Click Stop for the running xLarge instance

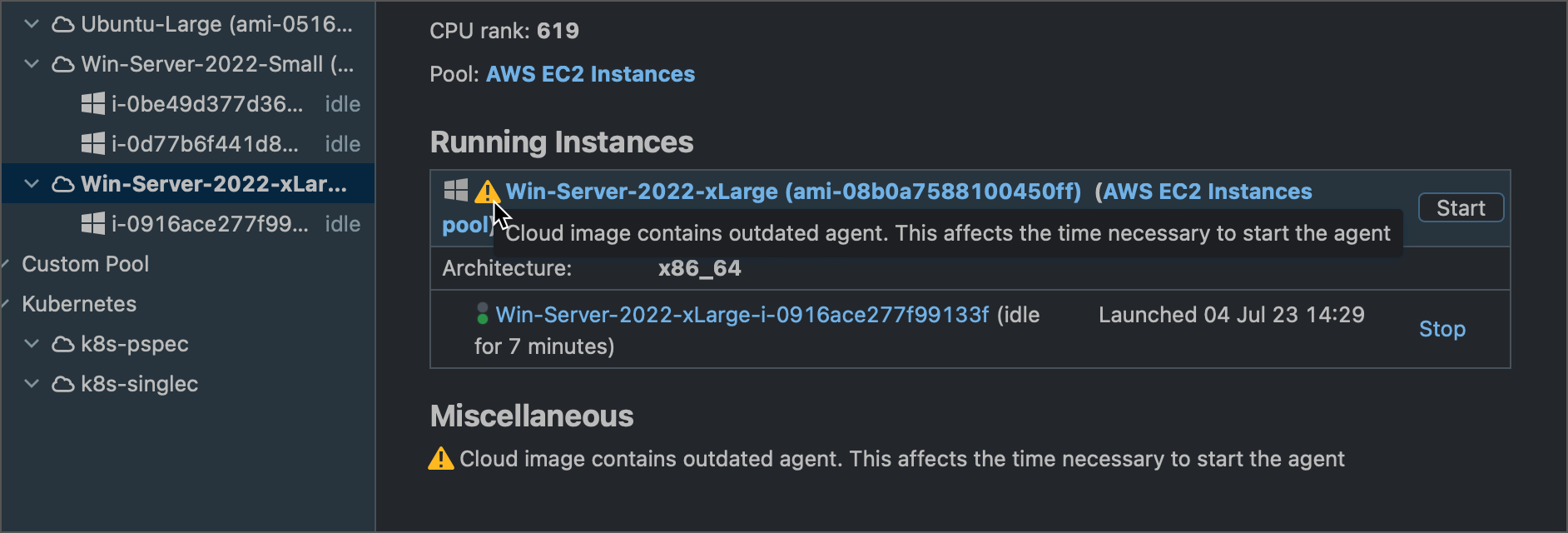[x=1441, y=329]
